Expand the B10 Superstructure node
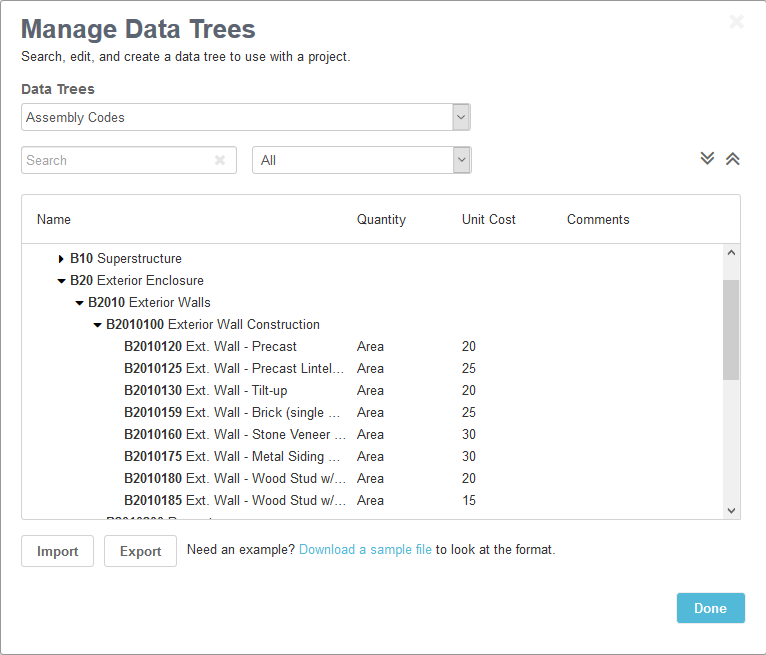 [61, 259]
